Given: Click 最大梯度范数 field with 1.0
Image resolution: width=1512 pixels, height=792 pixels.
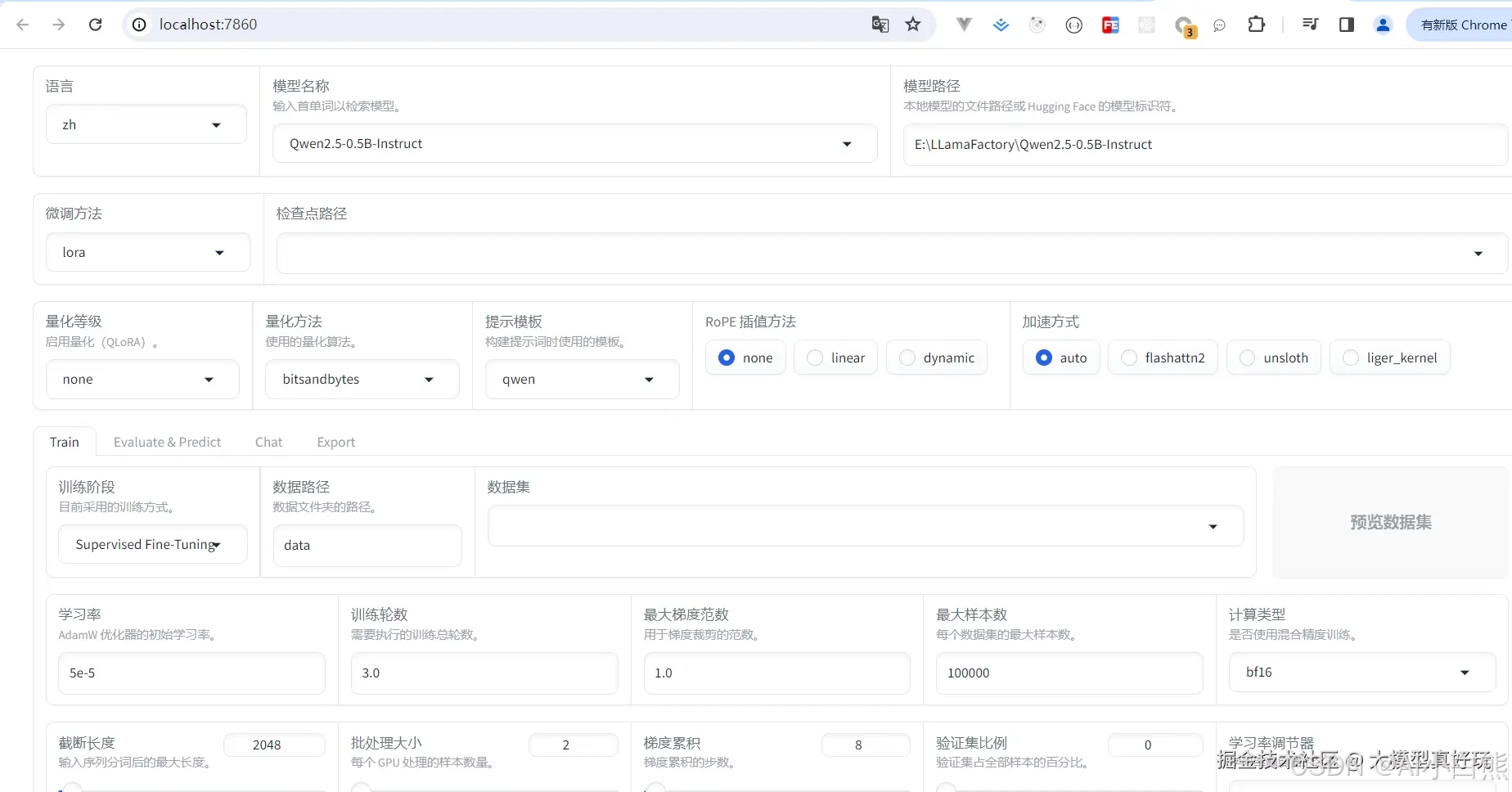Looking at the screenshot, I should click(x=777, y=673).
